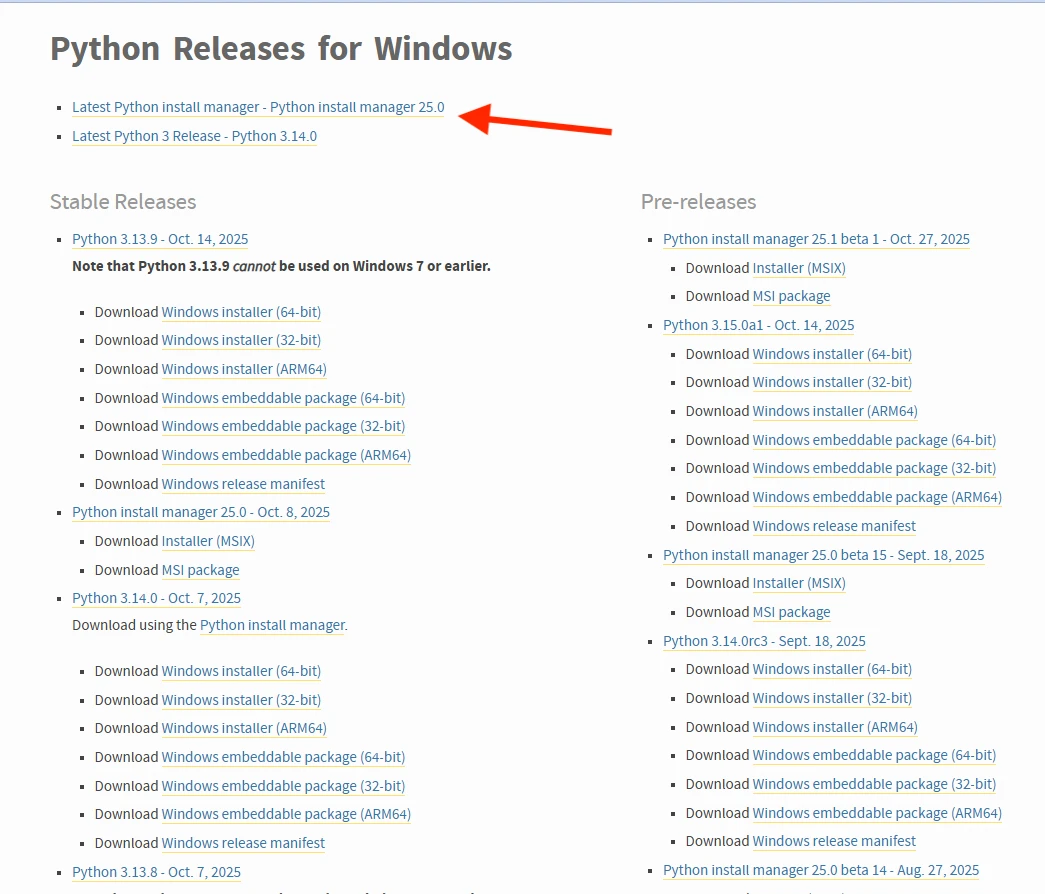
Task: Open Python 3.14.0 - Oct. 7, 2025 release
Action: tap(156, 598)
